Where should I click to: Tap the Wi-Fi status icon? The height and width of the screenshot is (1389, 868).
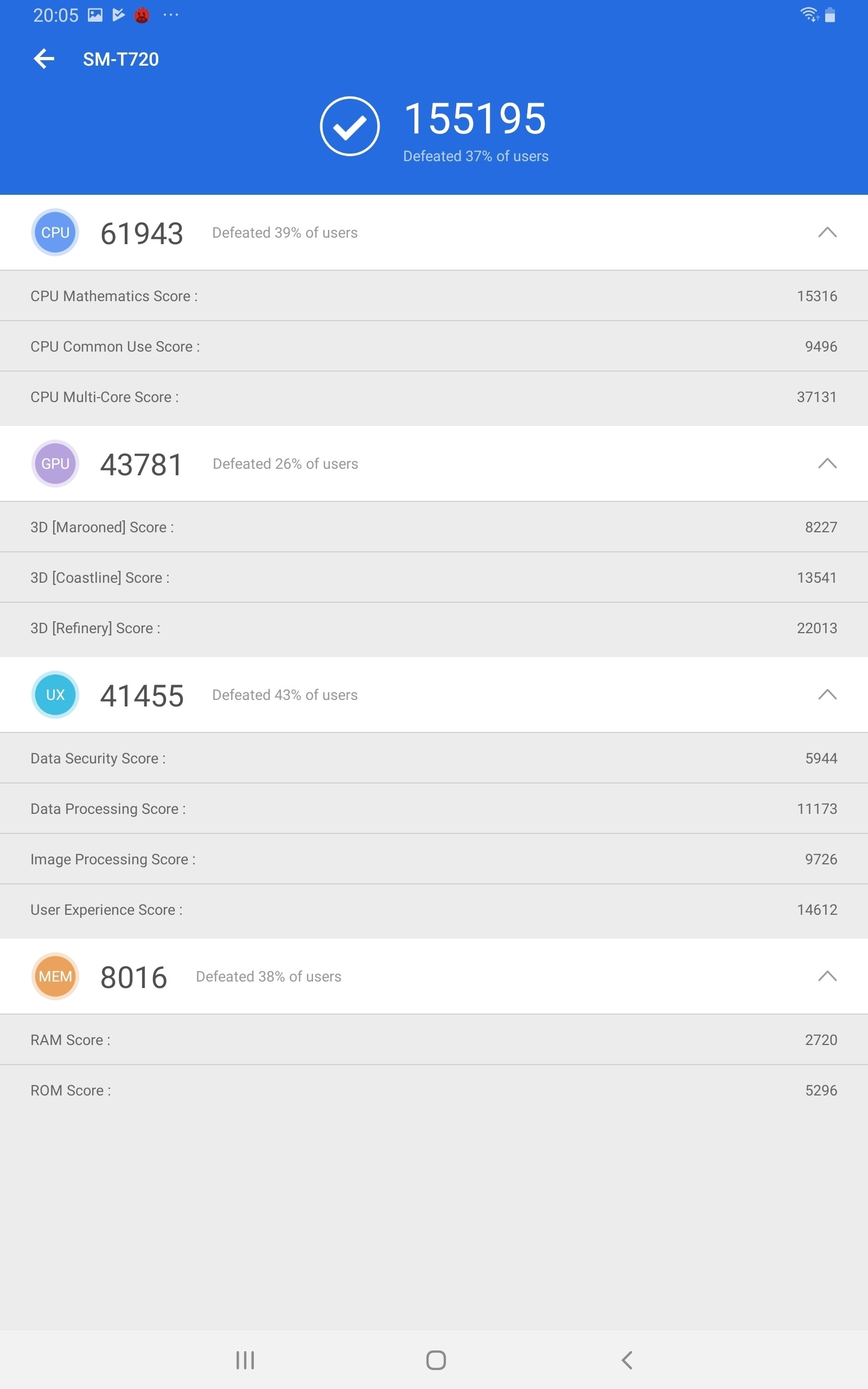(x=809, y=14)
